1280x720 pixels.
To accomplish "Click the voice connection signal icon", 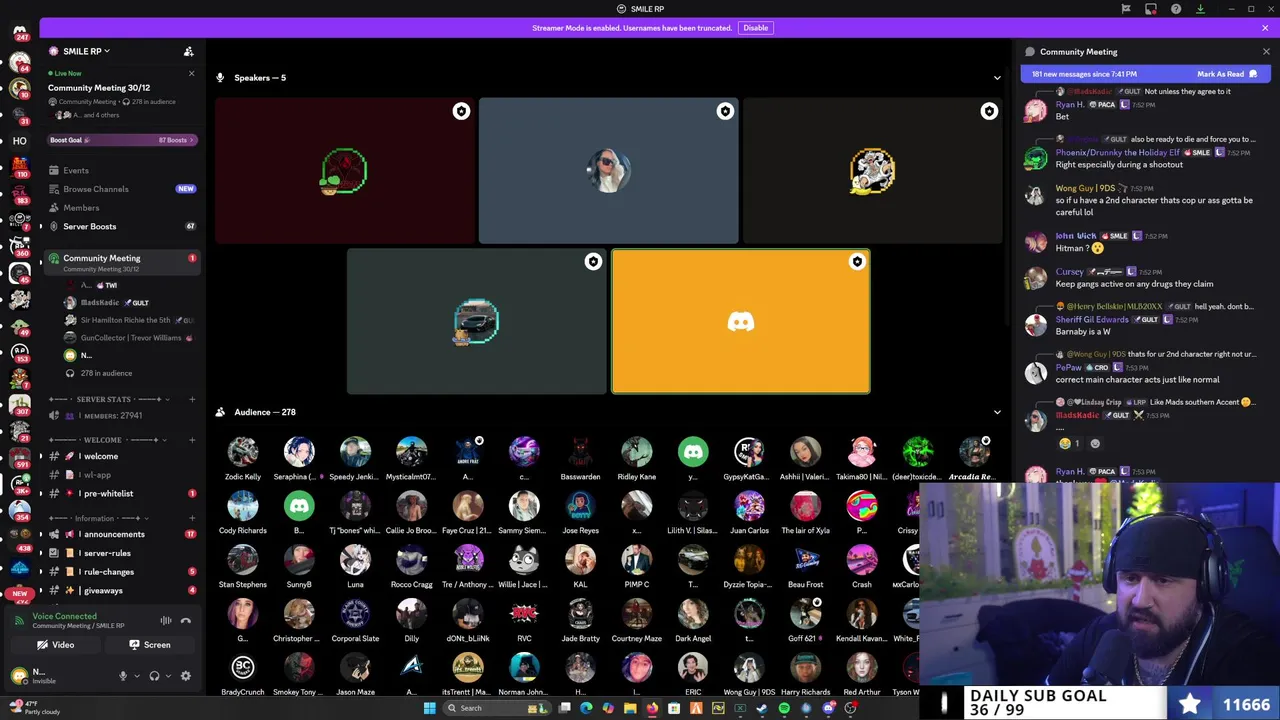I will (21, 621).
